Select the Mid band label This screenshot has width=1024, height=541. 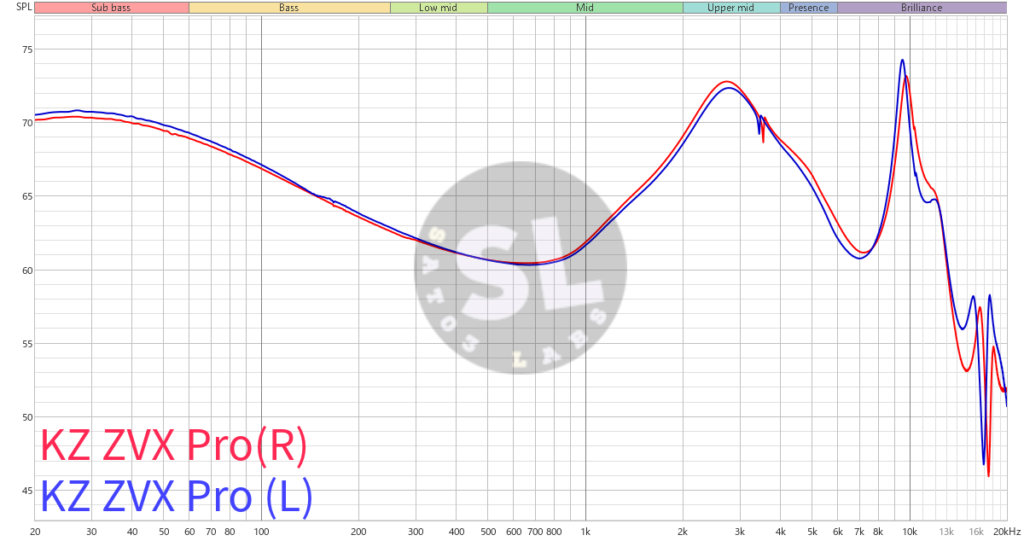click(x=584, y=8)
